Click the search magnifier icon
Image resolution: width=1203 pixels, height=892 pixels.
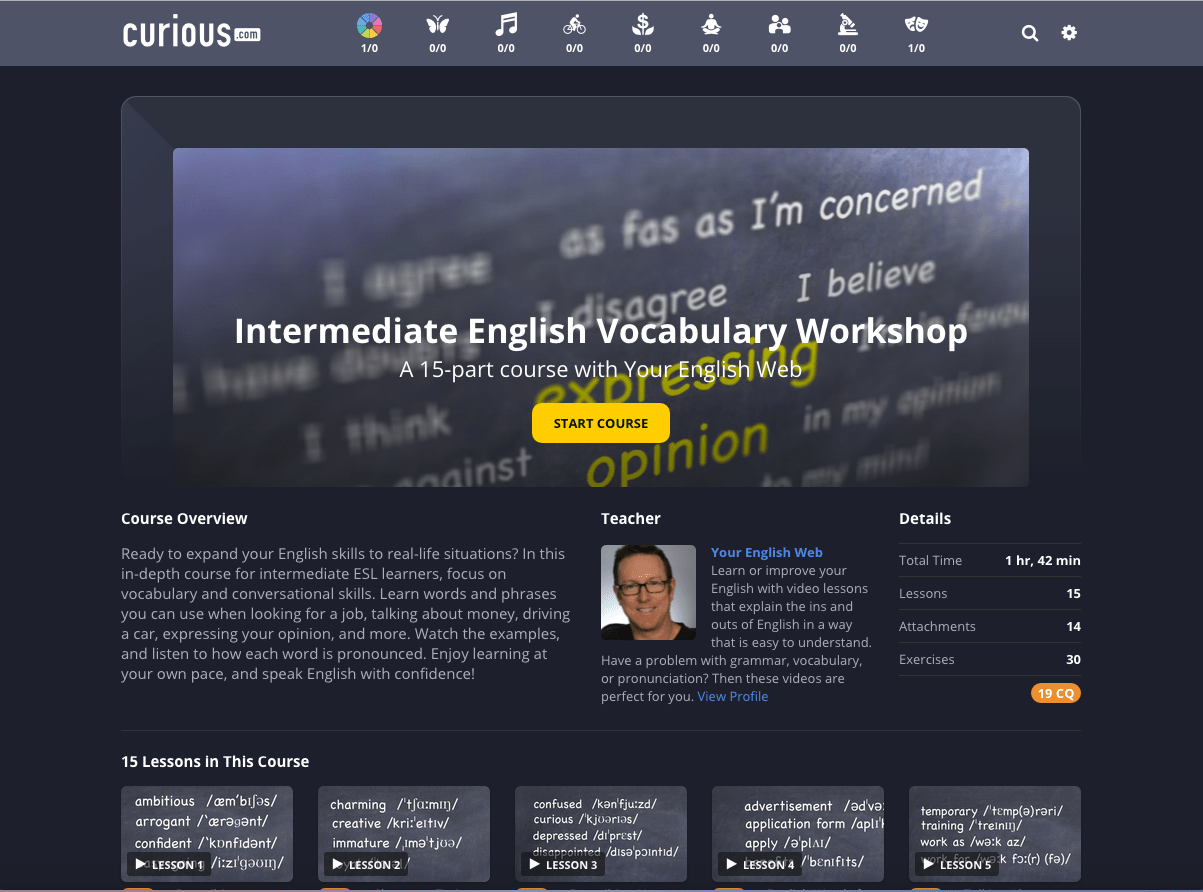[x=1030, y=32]
